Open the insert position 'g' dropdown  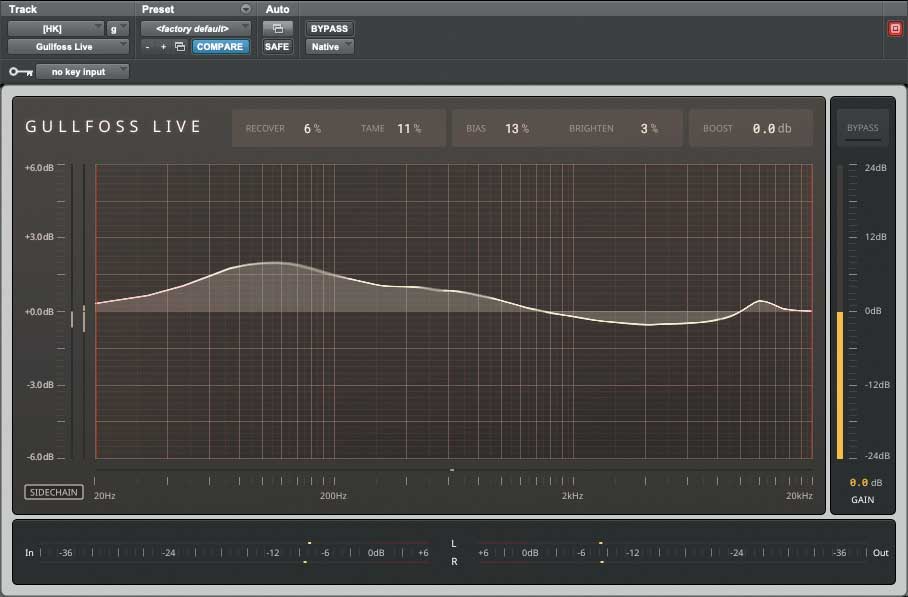click(x=118, y=28)
